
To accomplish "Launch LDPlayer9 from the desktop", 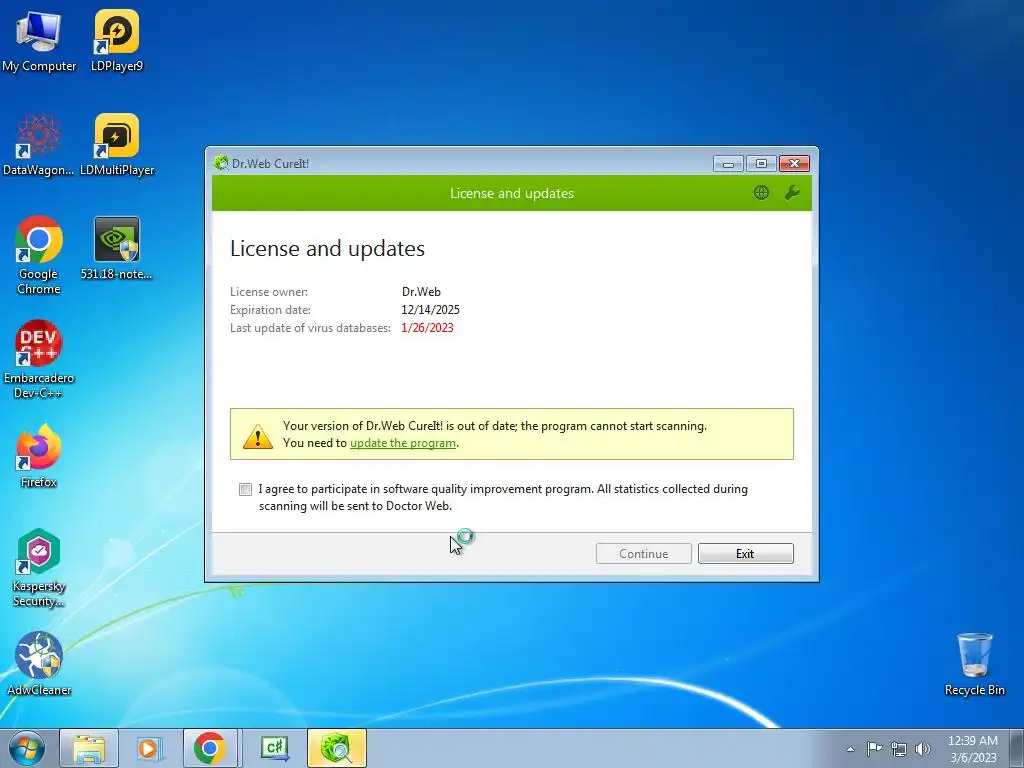I will point(116,41).
